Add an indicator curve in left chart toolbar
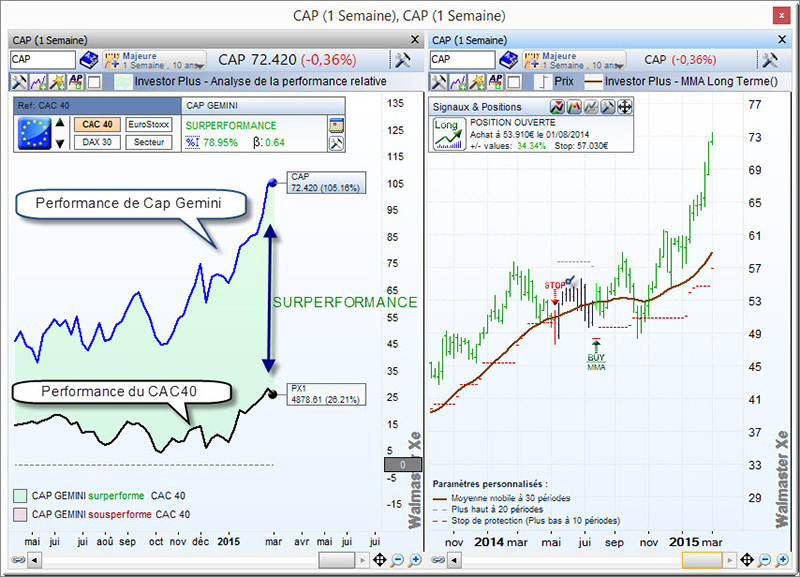The height and width of the screenshot is (577, 800). (38, 82)
